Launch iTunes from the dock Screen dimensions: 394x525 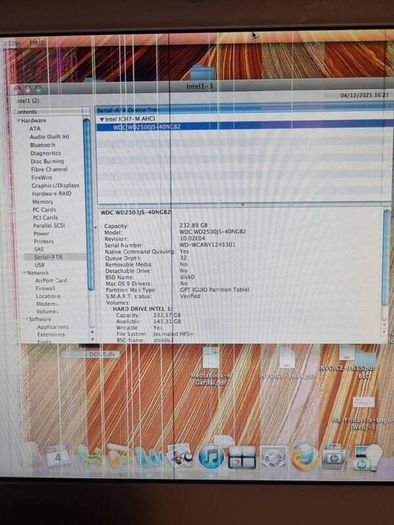[x=211, y=457]
